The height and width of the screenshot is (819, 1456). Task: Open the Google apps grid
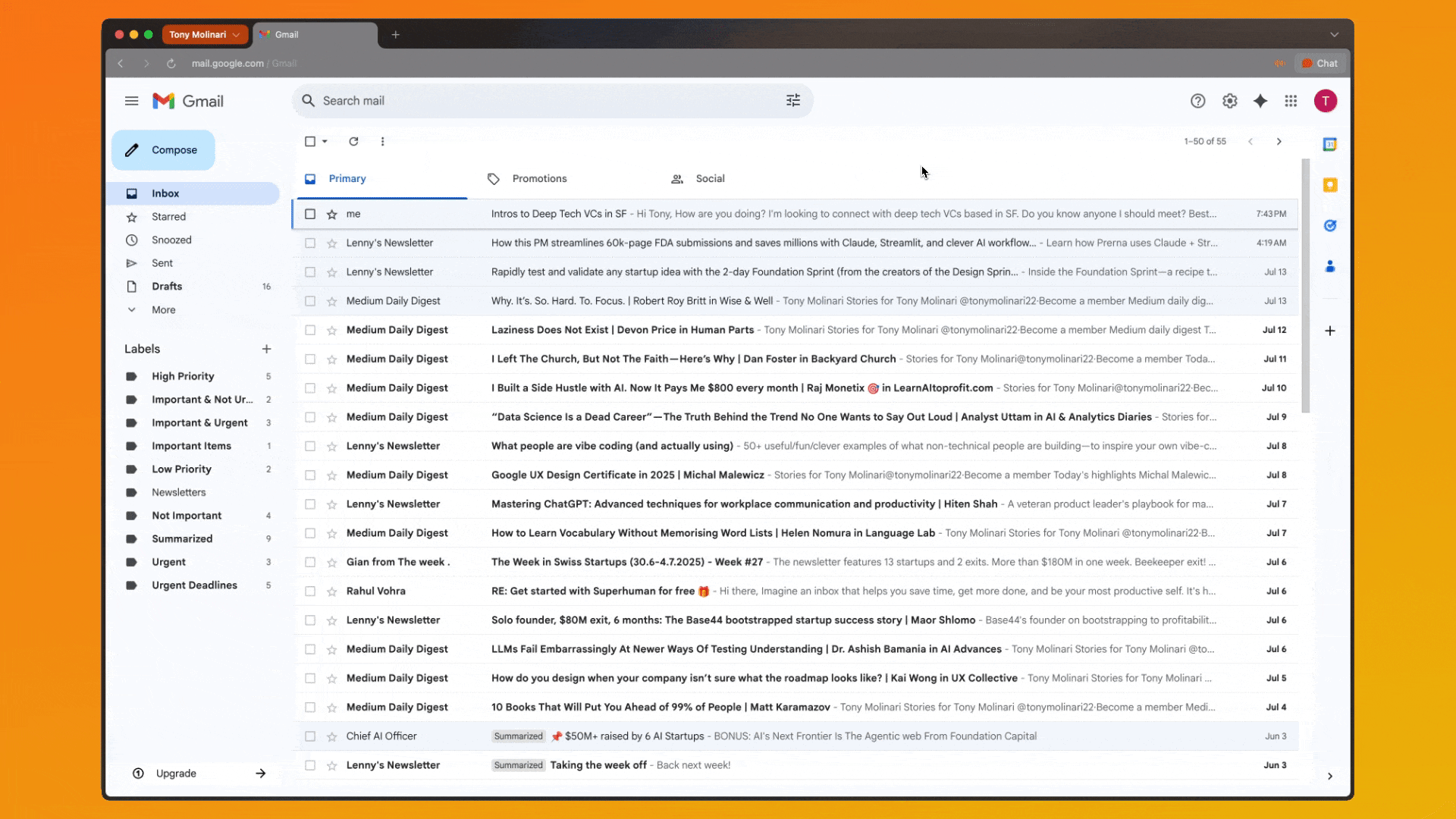pos(1291,100)
